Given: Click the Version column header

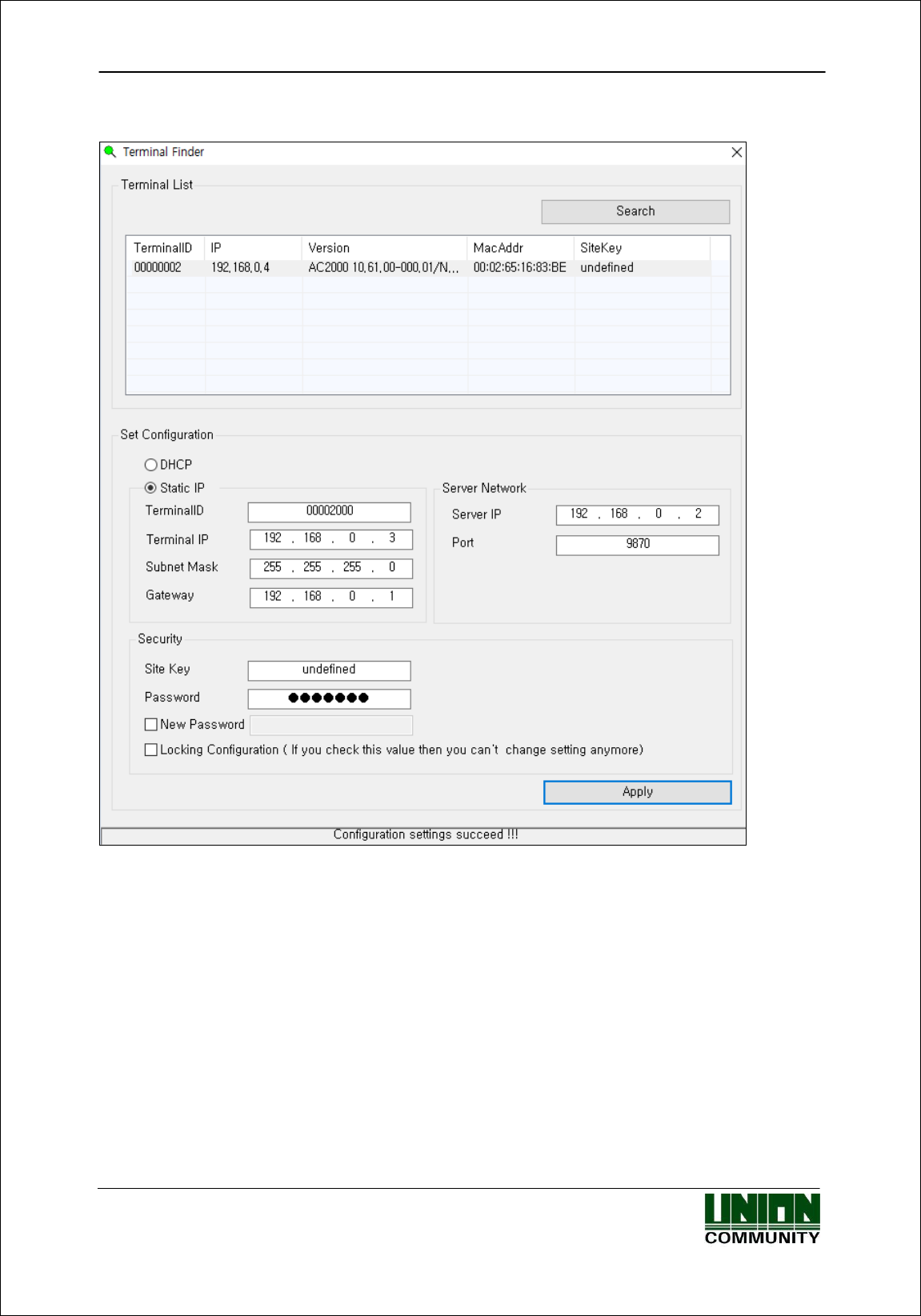Looking at the screenshot, I should [x=384, y=248].
